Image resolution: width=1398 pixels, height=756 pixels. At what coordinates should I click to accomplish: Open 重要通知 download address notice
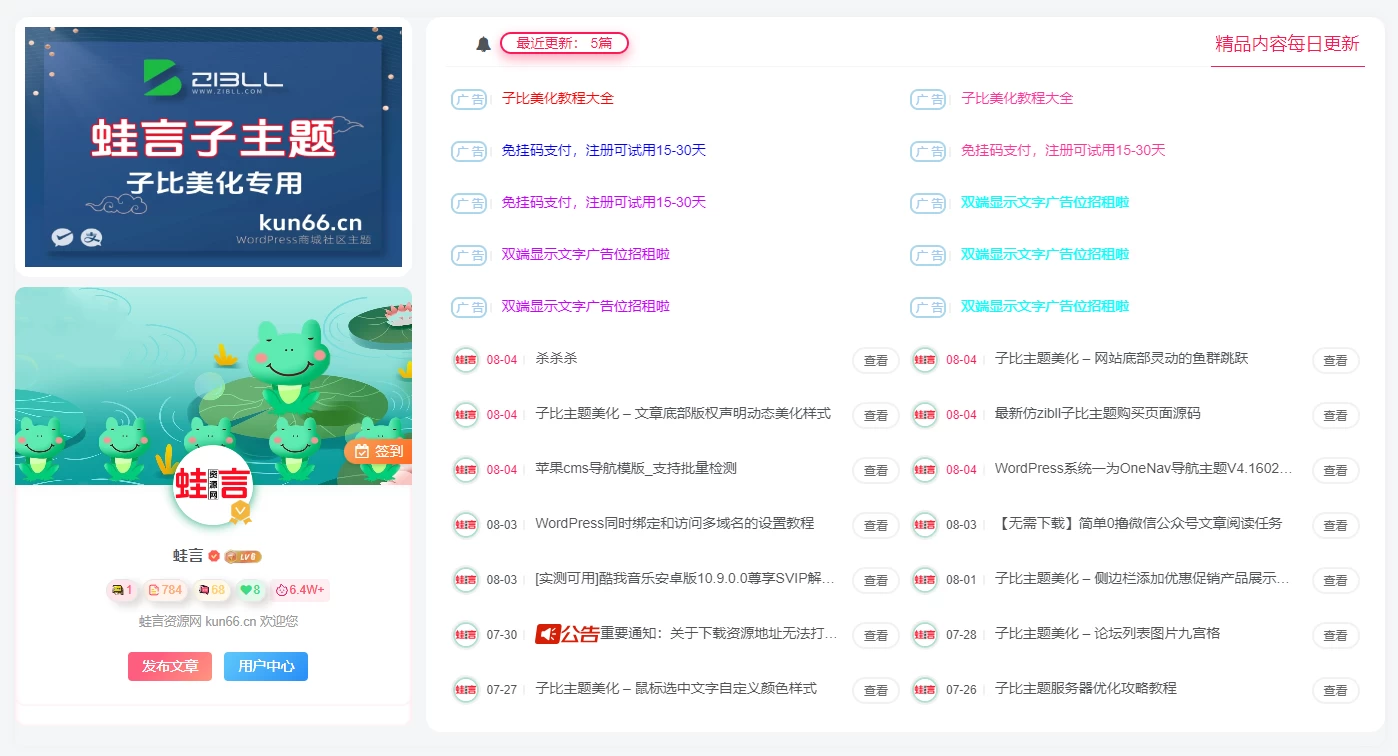[x=719, y=633]
